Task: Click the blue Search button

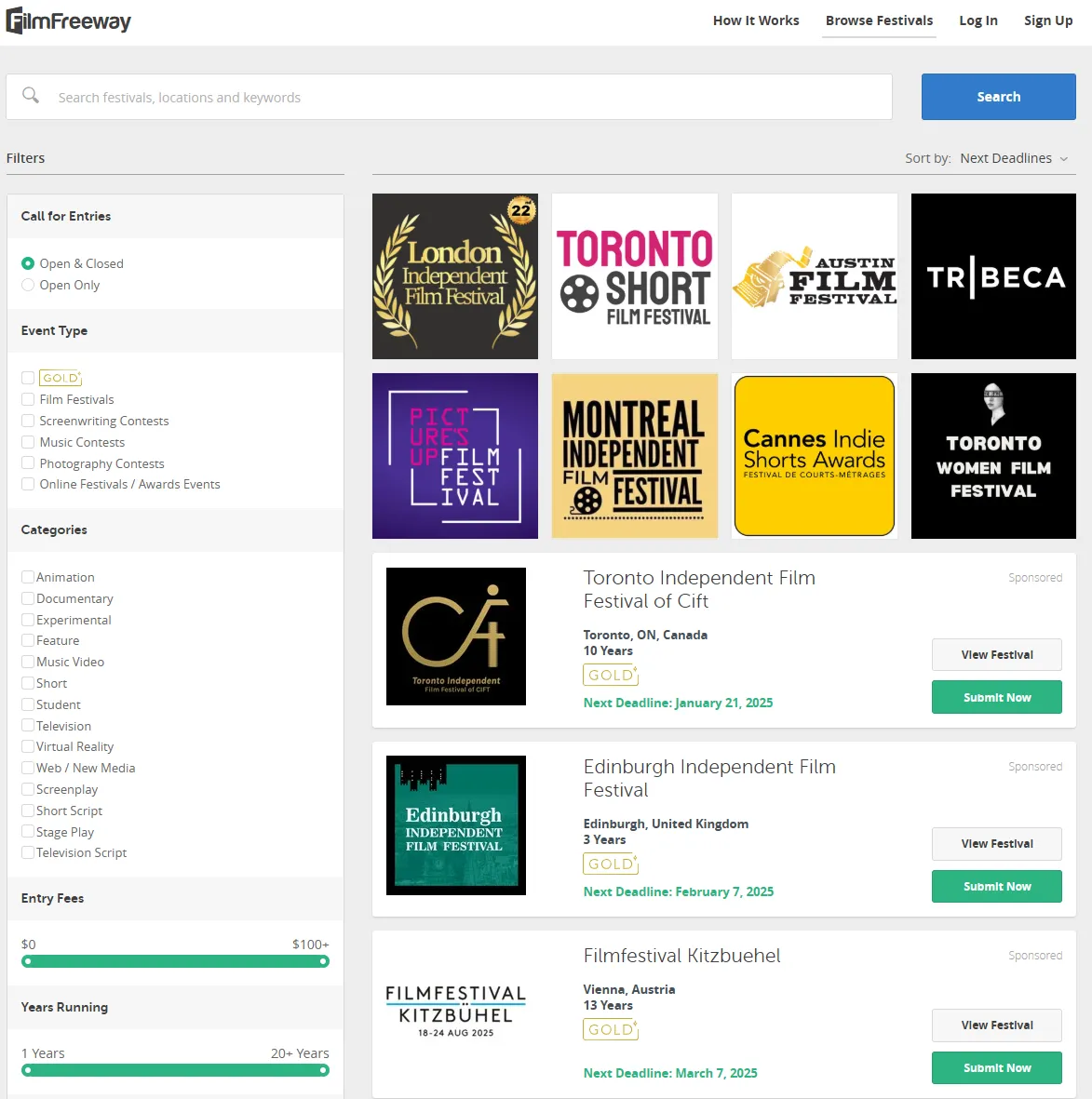Action: tap(998, 97)
